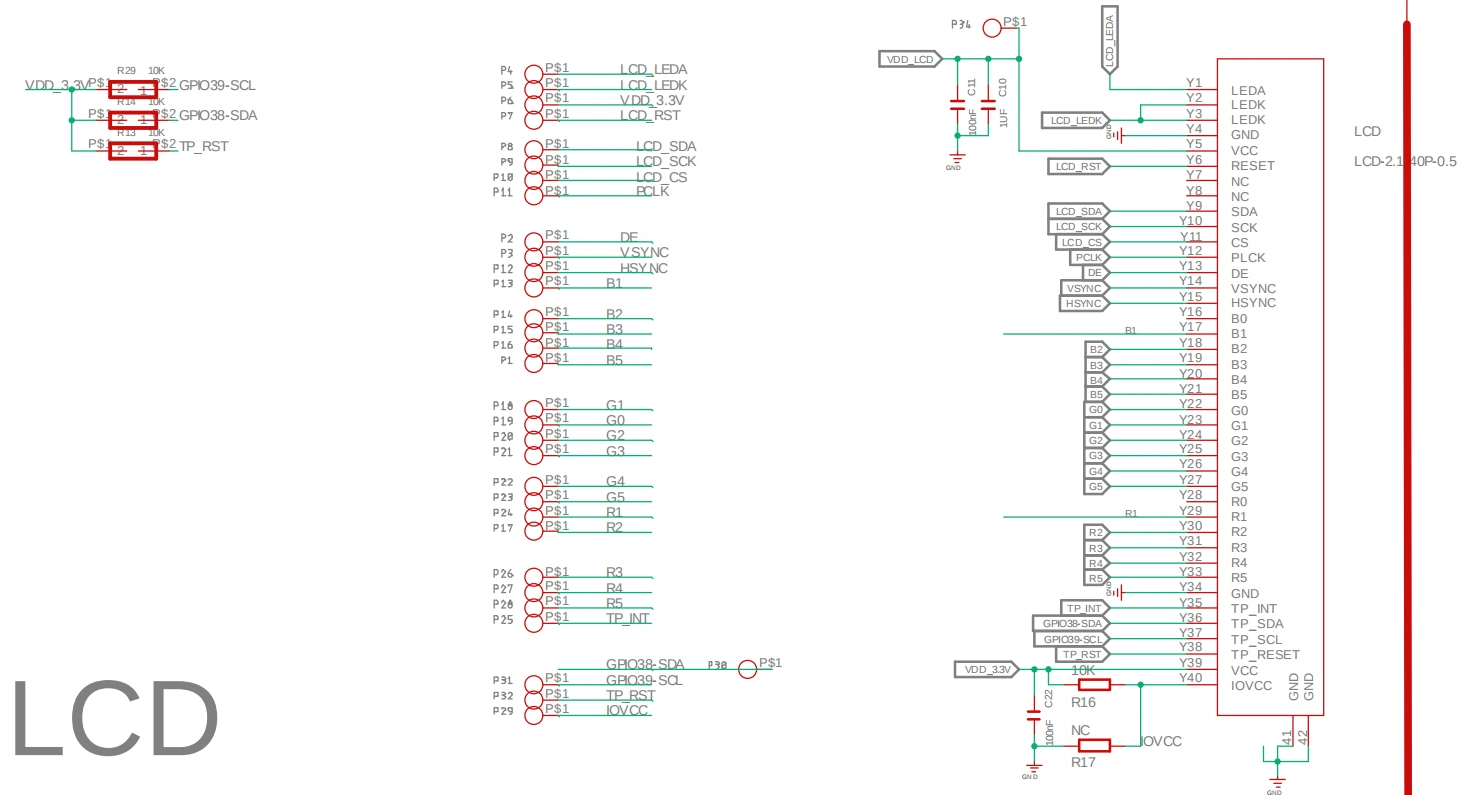Select the TP_RST net flag at pin Y38
Viewport: 1461px width, 795px height.
pyautogui.click(x=1084, y=655)
